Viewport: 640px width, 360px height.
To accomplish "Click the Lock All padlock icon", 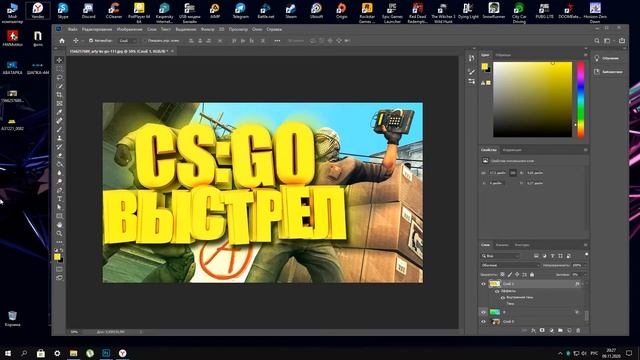I will [x=532, y=275].
